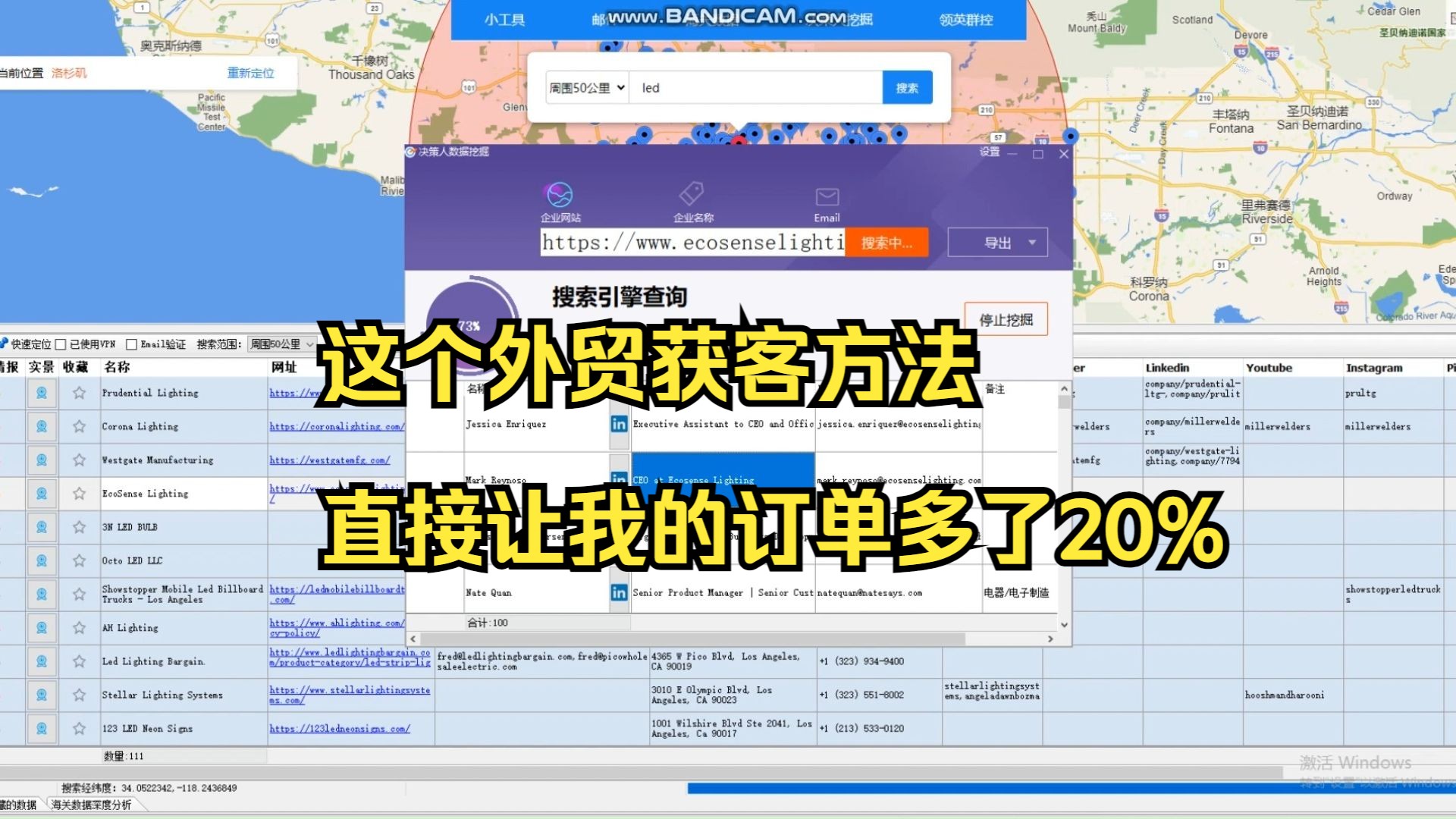The height and width of the screenshot is (819, 1456).
Task: Favorite AH Lighting with star icon
Action: pos(79,628)
